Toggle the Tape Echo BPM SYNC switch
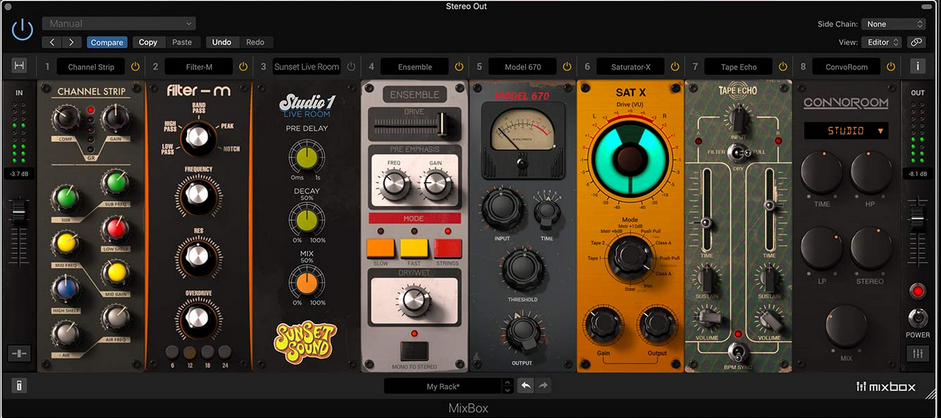The width and height of the screenshot is (941, 418). [x=738, y=351]
